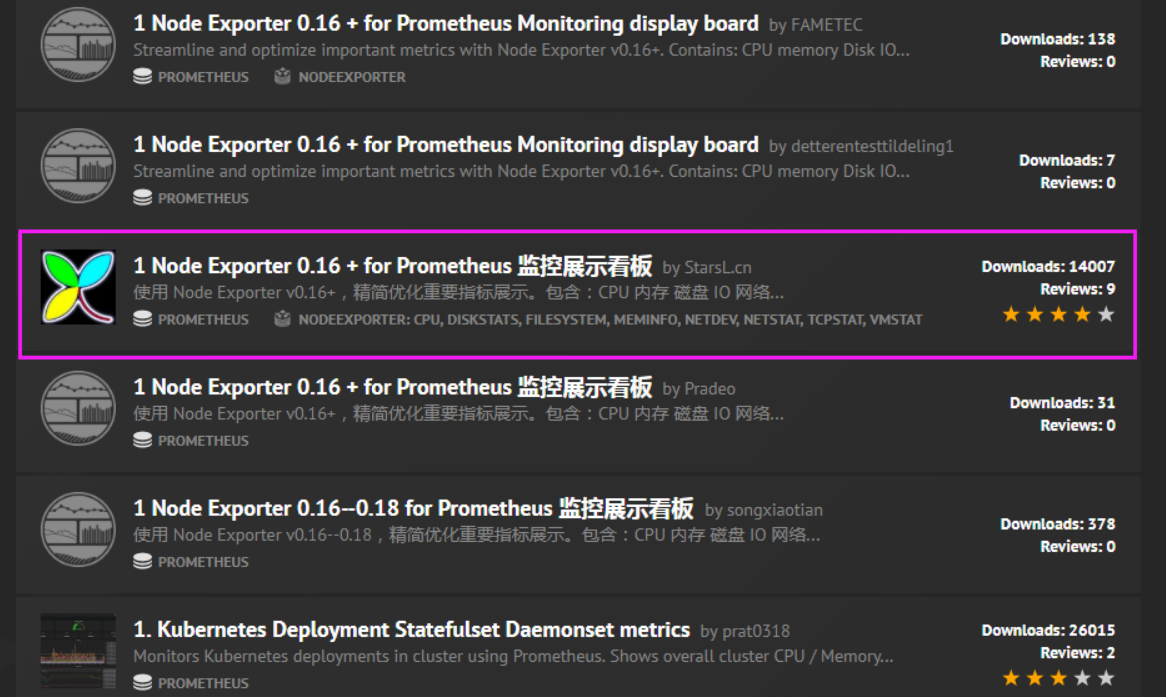This screenshot has height=697, width=1166.
Task: Click 'Downloads: 7' count
Action: [x=1067, y=161]
